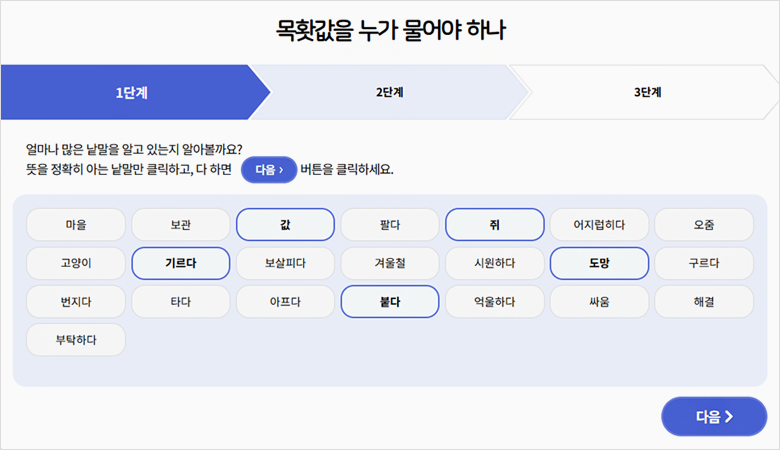Select the word 싸움
The height and width of the screenshot is (450, 780).
[599, 302]
